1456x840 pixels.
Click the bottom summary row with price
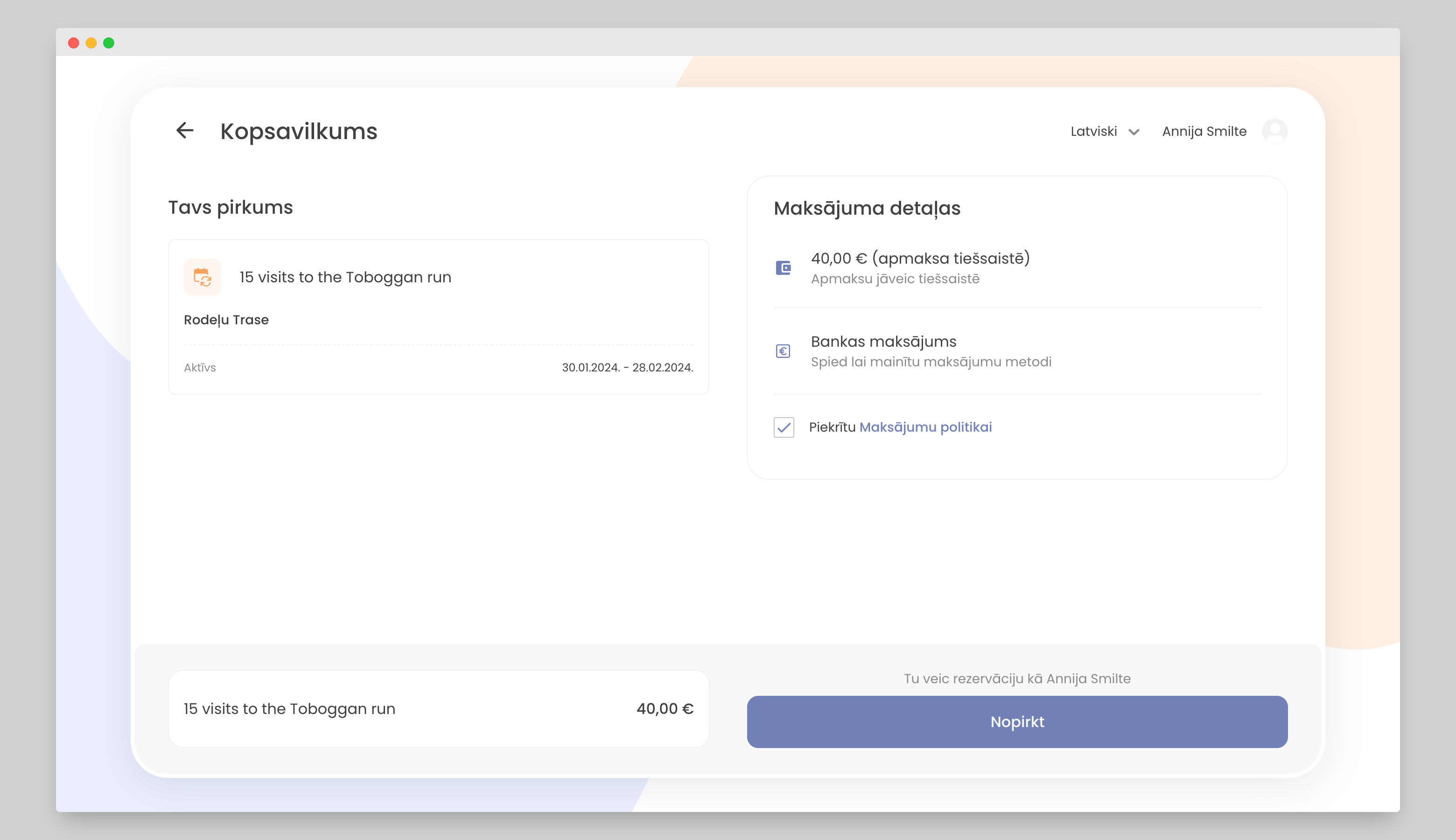pyautogui.click(x=438, y=709)
